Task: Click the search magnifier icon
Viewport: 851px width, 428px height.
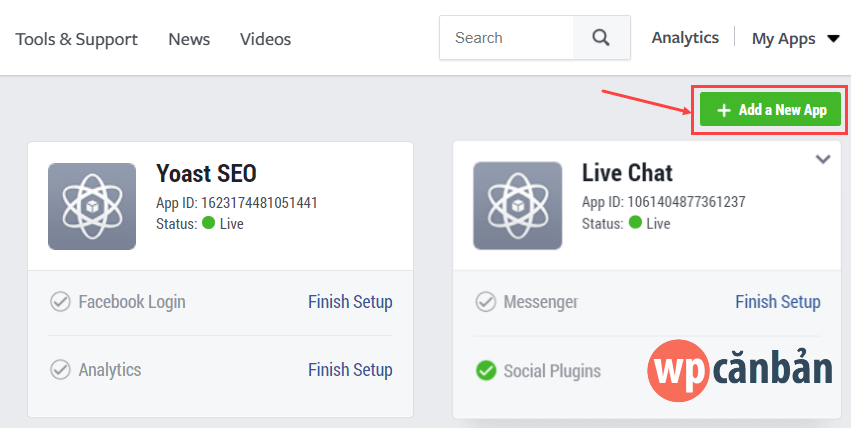Action: pos(601,38)
